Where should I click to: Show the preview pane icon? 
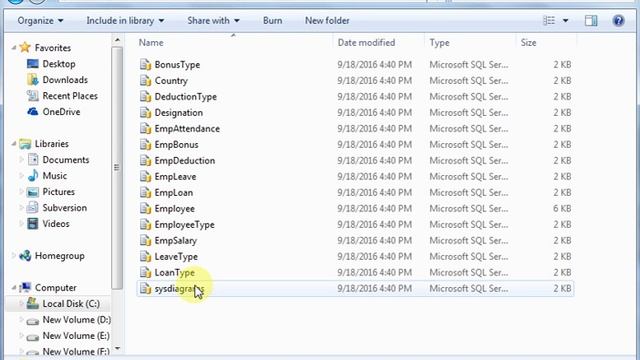point(591,20)
